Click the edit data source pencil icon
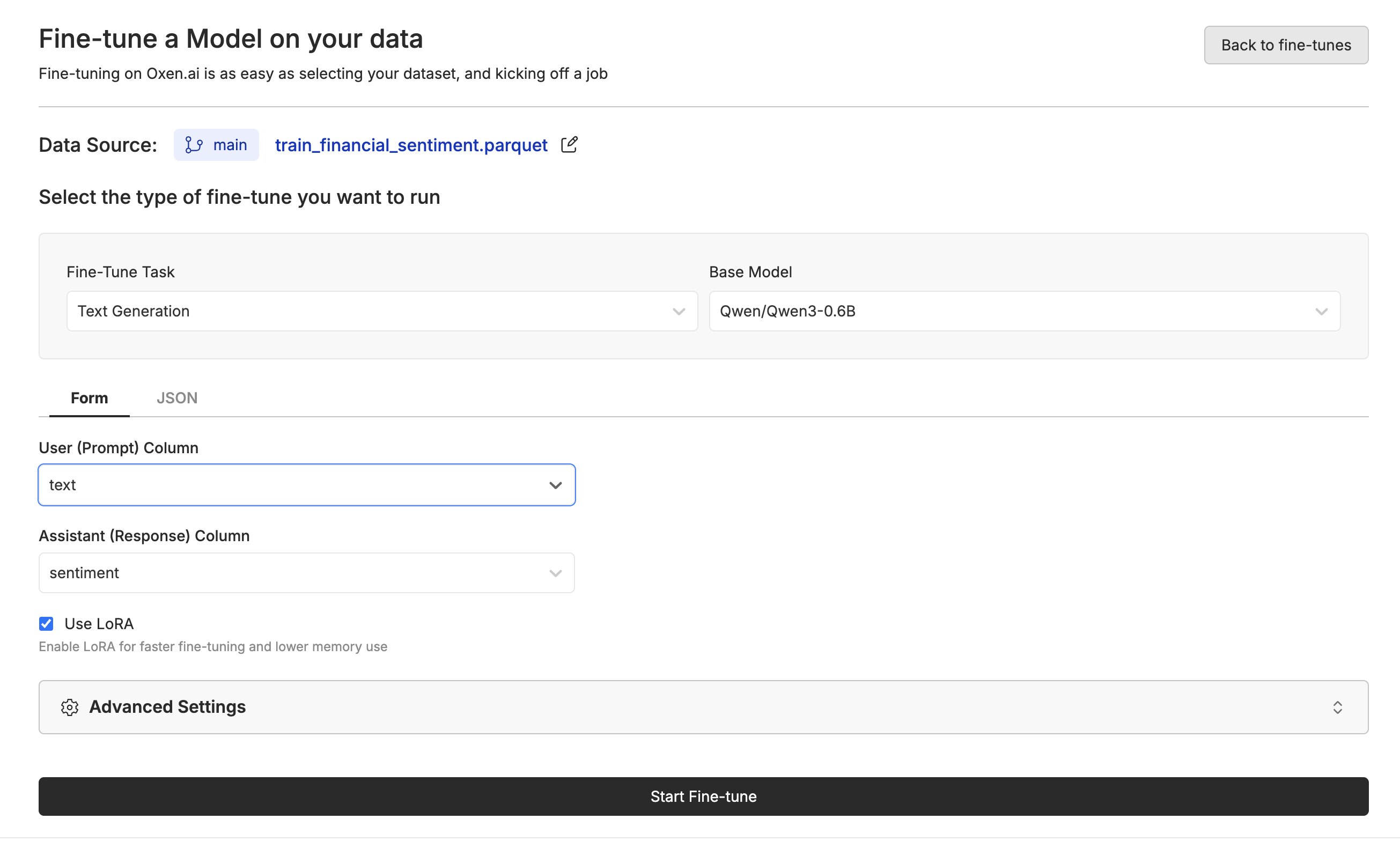The width and height of the screenshot is (1400, 841). point(569,144)
